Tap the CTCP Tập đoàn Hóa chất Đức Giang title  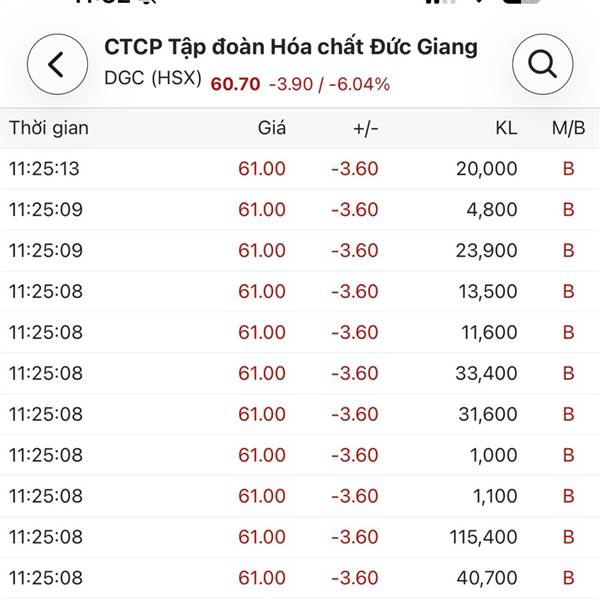pyautogui.click(x=291, y=47)
